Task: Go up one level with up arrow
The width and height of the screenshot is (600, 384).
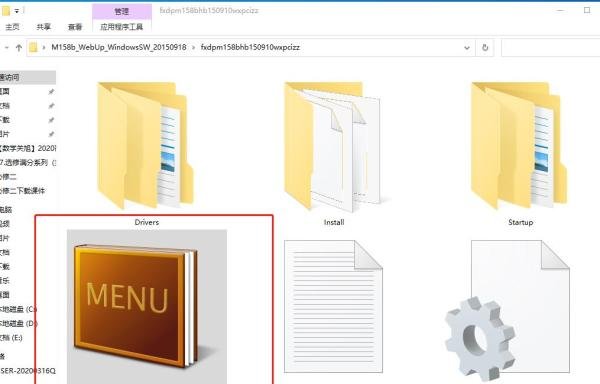Action: (19, 48)
